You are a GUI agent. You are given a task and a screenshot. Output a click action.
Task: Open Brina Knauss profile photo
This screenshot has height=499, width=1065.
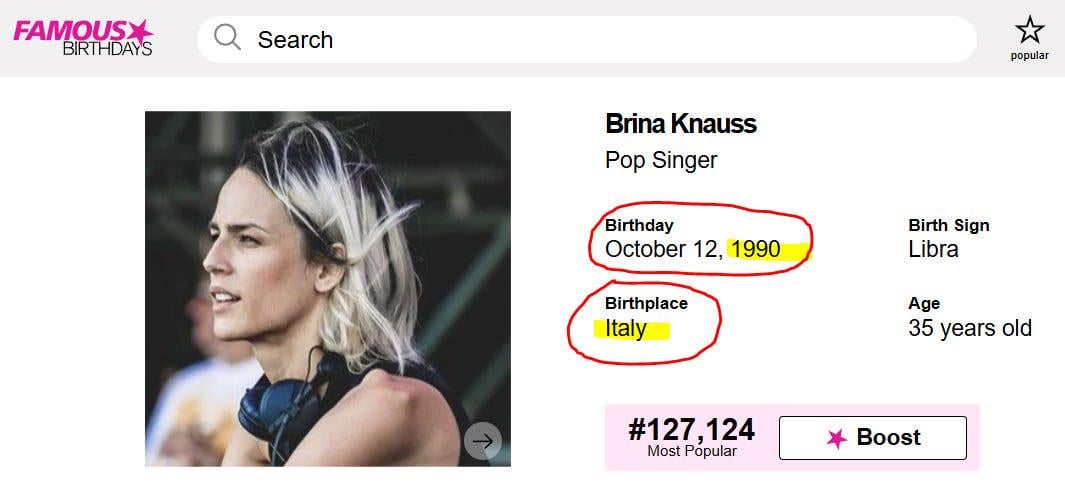[x=327, y=288]
